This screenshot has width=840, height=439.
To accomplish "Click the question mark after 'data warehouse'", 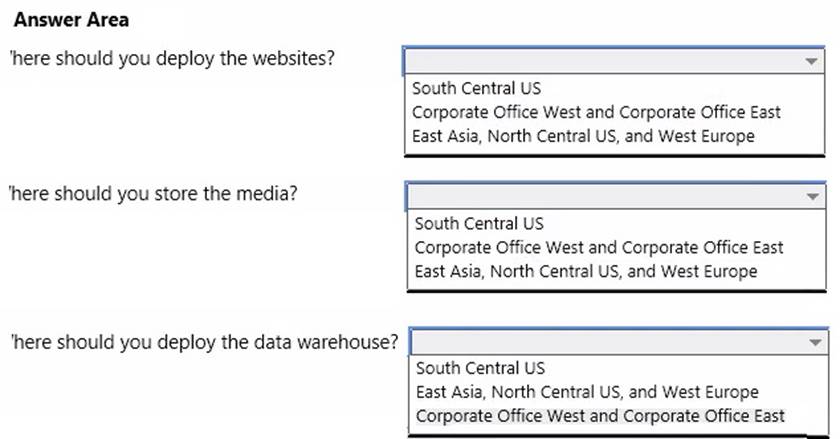I will pyautogui.click(x=392, y=342).
